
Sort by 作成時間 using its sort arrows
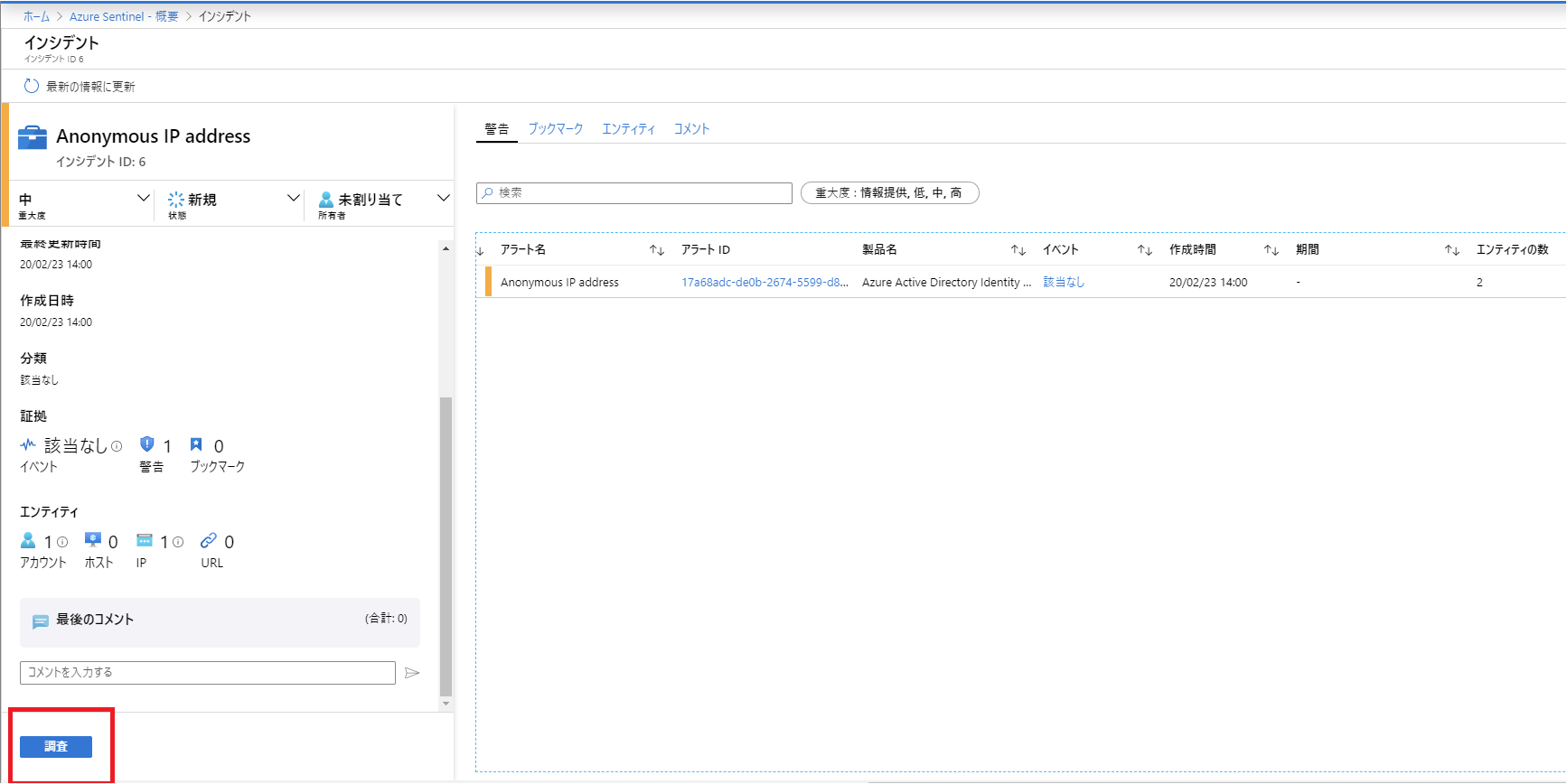pyautogui.click(x=1271, y=250)
